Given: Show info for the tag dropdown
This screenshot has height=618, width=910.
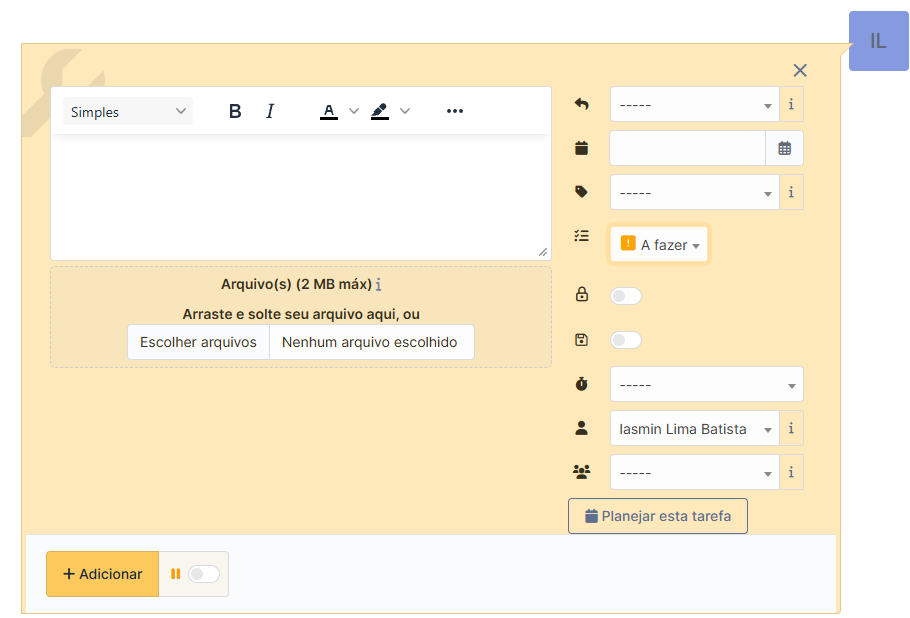Looking at the screenshot, I should 791,192.
